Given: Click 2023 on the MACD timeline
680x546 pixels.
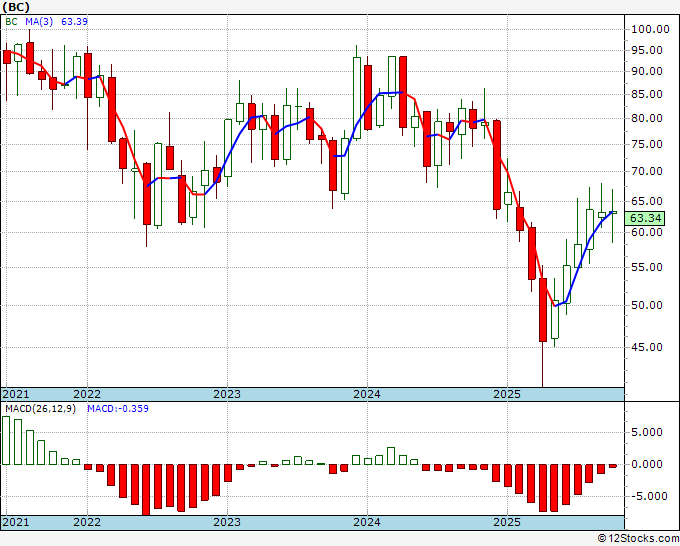Looking at the screenshot, I should (227, 522).
